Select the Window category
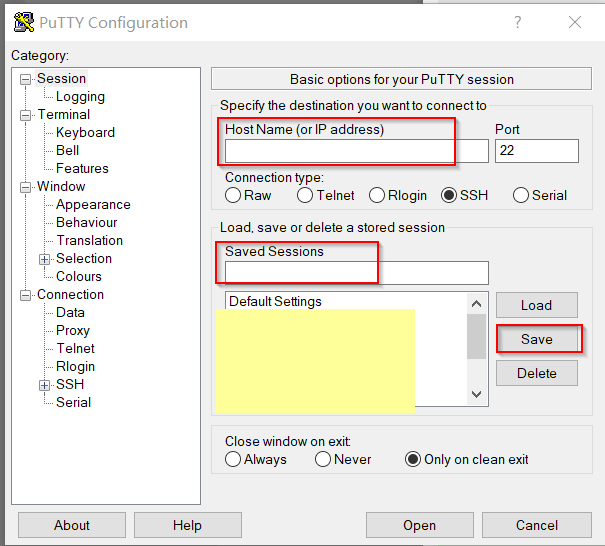Image resolution: width=605 pixels, height=546 pixels. 61,186
